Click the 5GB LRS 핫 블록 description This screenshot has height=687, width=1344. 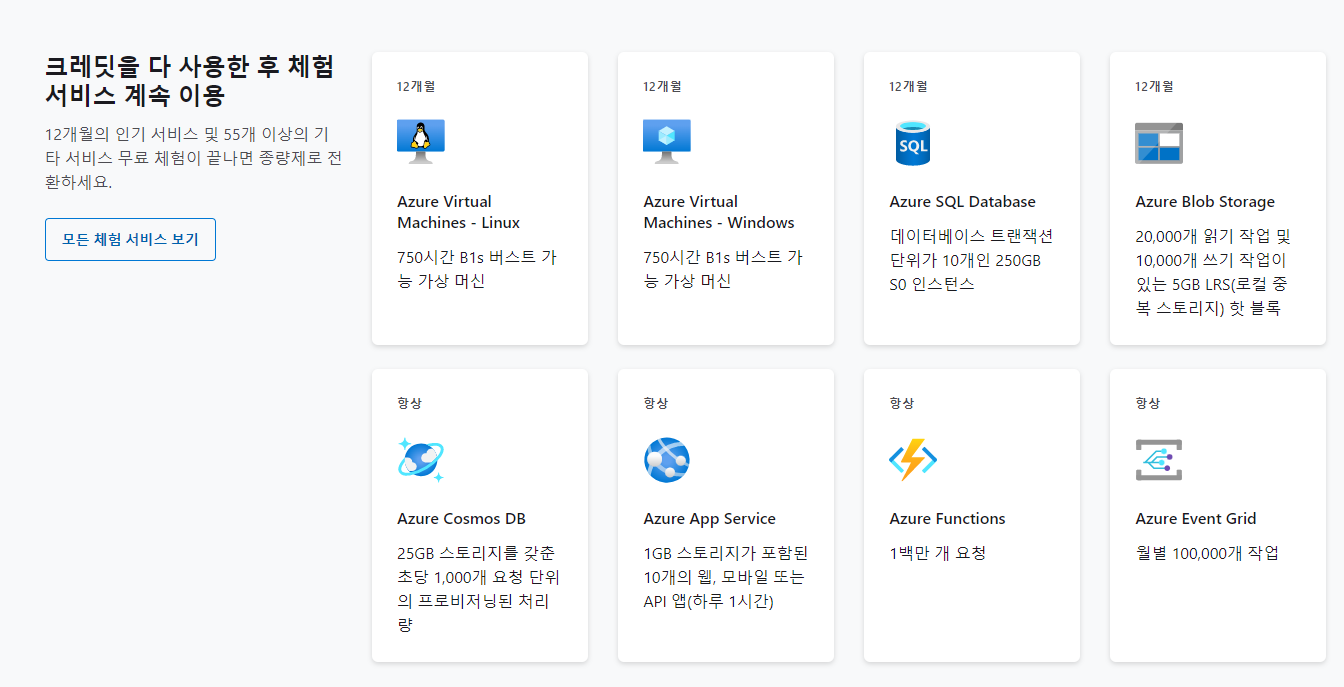click(x=1213, y=272)
